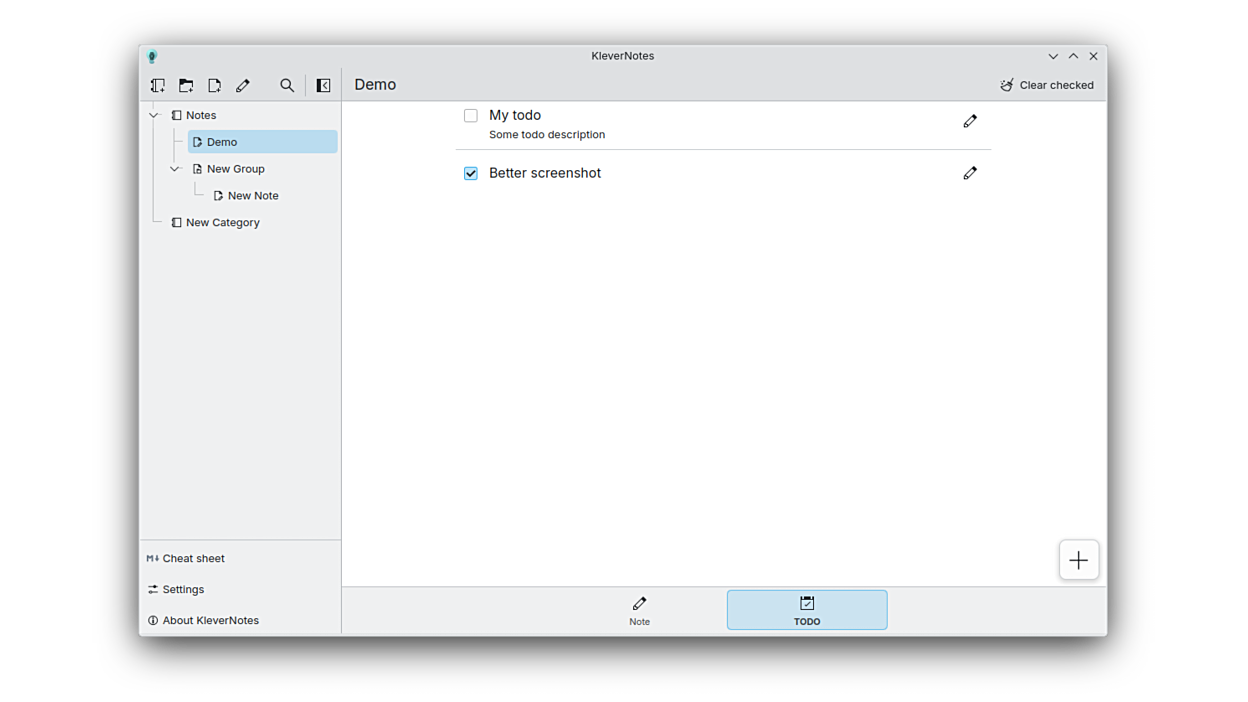Click the rename pencil icon in the sidebar toolbar

pyautogui.click(x=243, y=86)
